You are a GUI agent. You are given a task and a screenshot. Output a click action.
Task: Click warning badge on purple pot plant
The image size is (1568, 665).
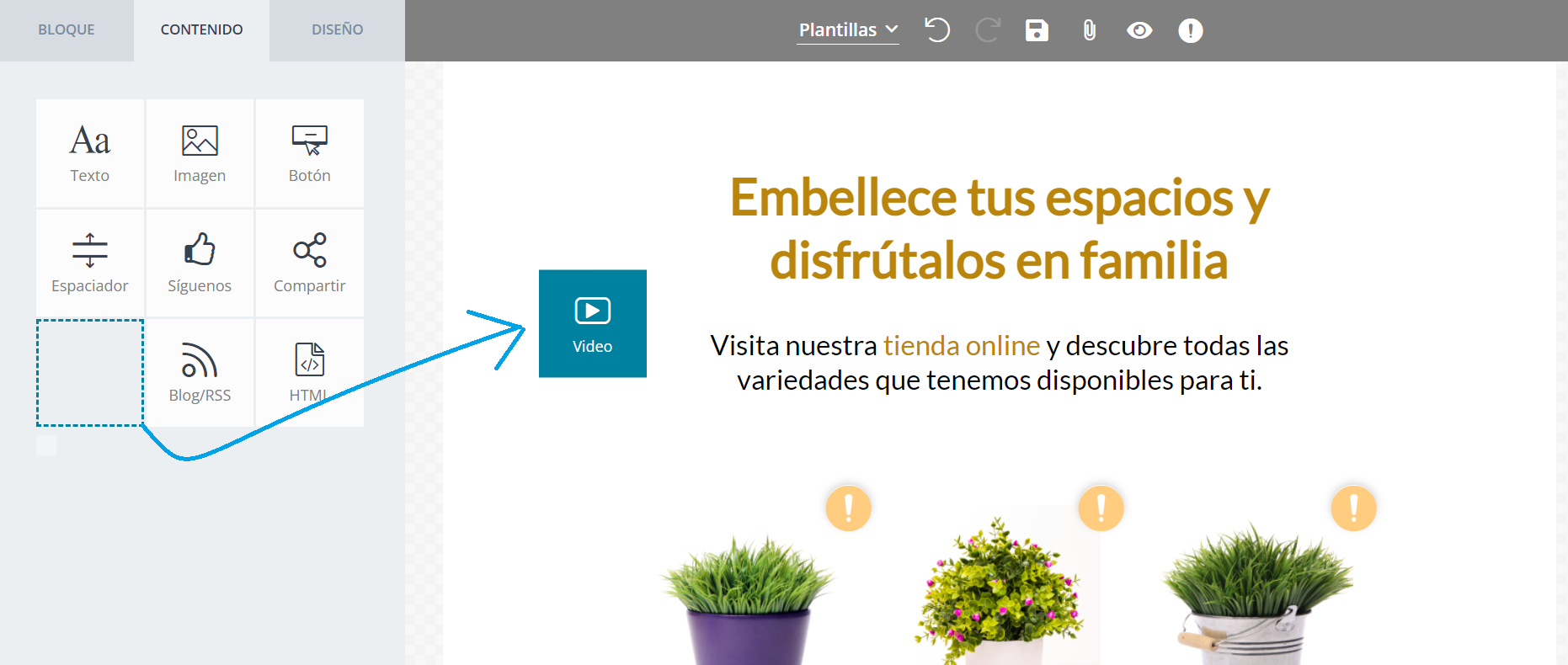tap(848, 508)
